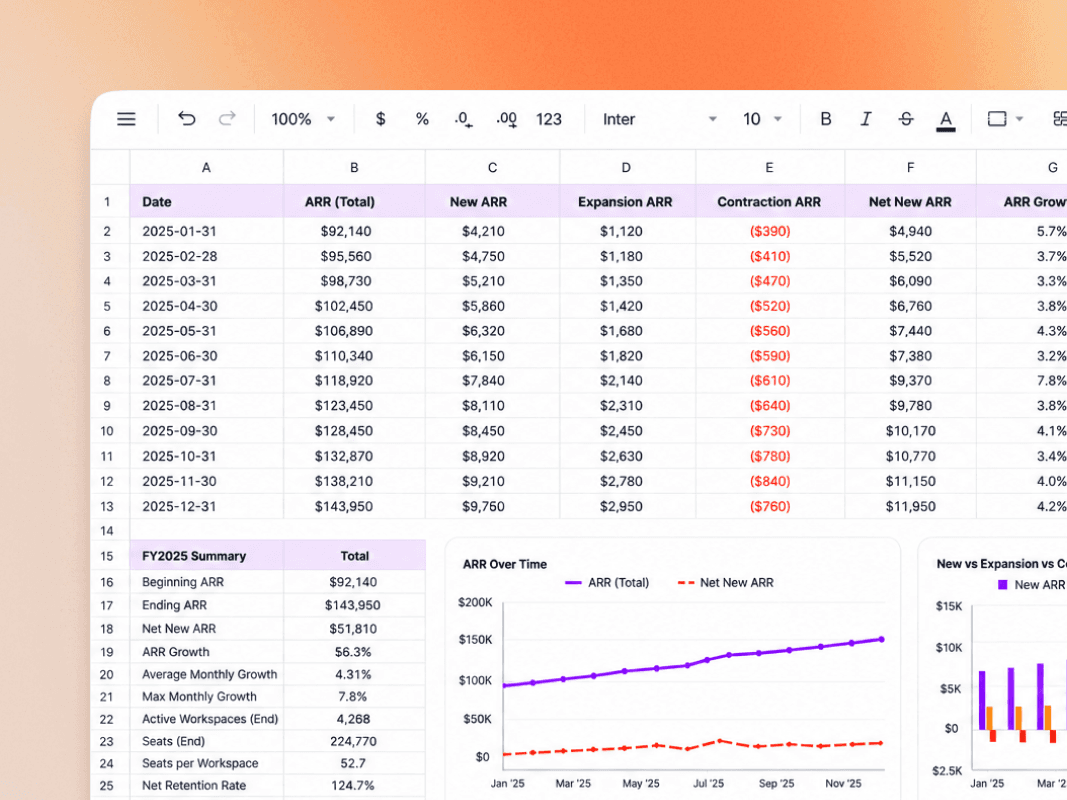This screenshot has width=1067, height=800.
Task: Decrease decimal places button
Action: pyautogui.click(x=463, y=120)
